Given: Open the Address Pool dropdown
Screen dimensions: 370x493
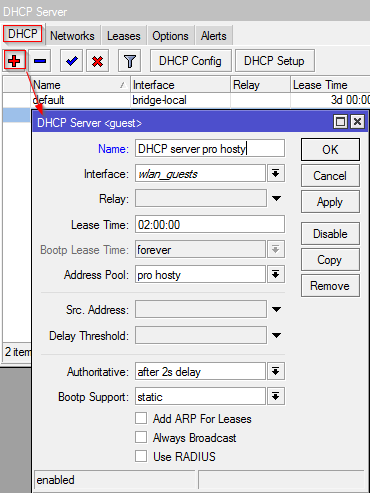Looking at the screenshot, I should click(275, 274).
